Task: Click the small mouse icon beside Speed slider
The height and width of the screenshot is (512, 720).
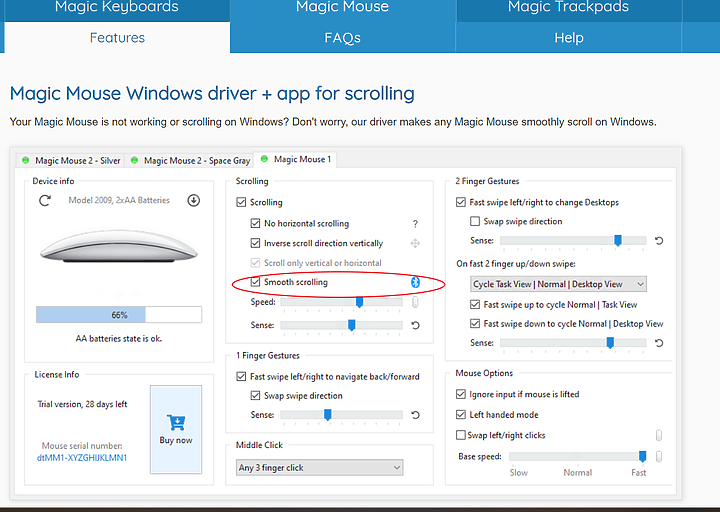Action: click(x=415, y=302)
